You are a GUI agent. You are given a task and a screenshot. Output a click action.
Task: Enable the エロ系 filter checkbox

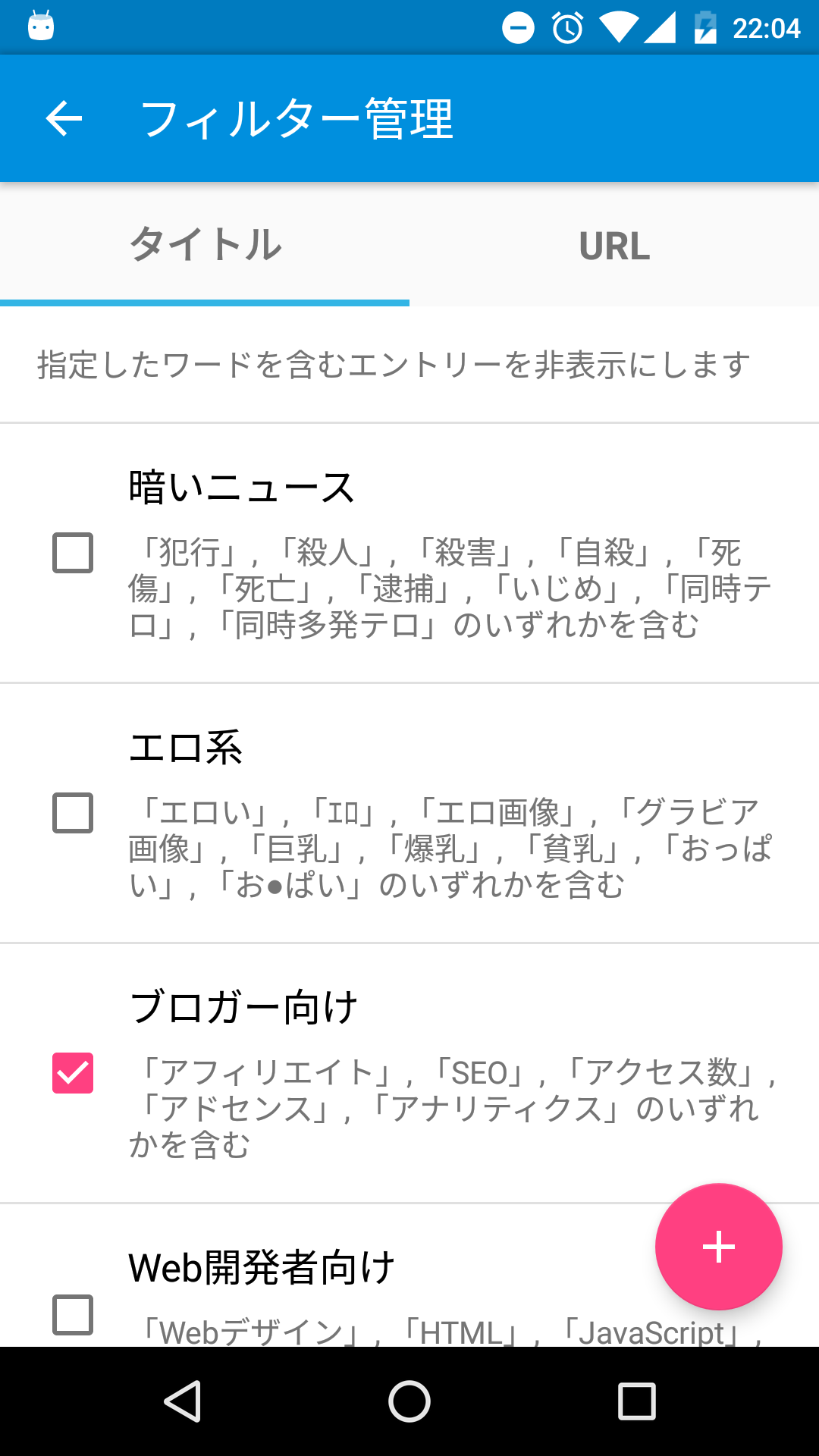[73, 813]
